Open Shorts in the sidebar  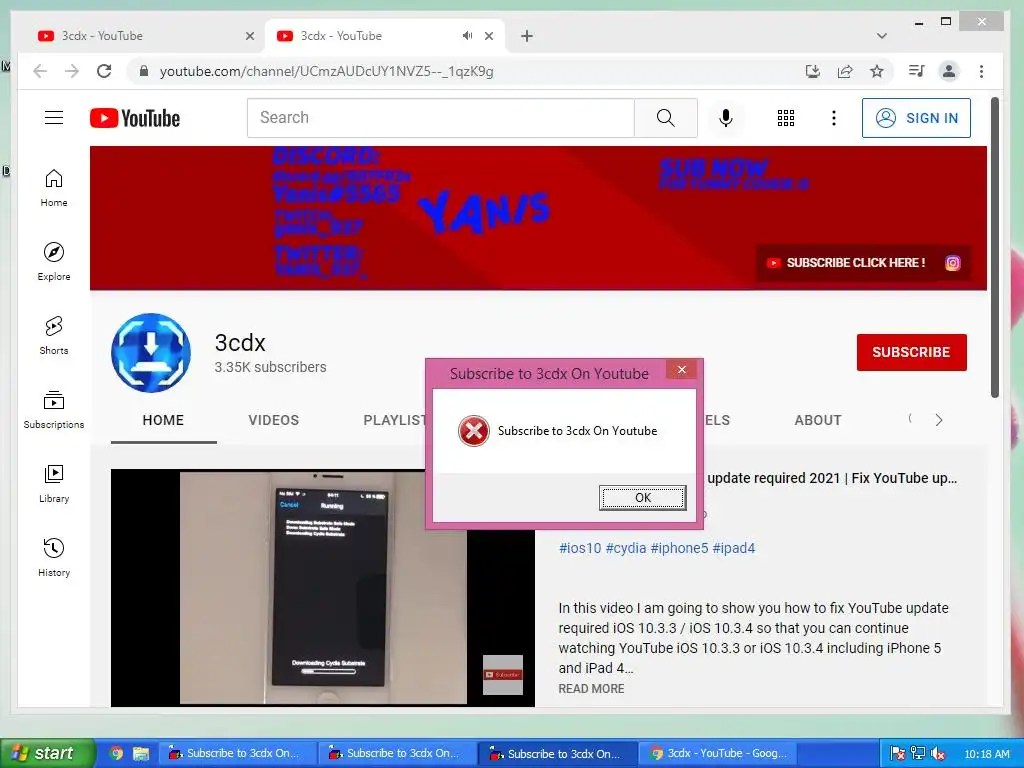click(x=54, y=336)
